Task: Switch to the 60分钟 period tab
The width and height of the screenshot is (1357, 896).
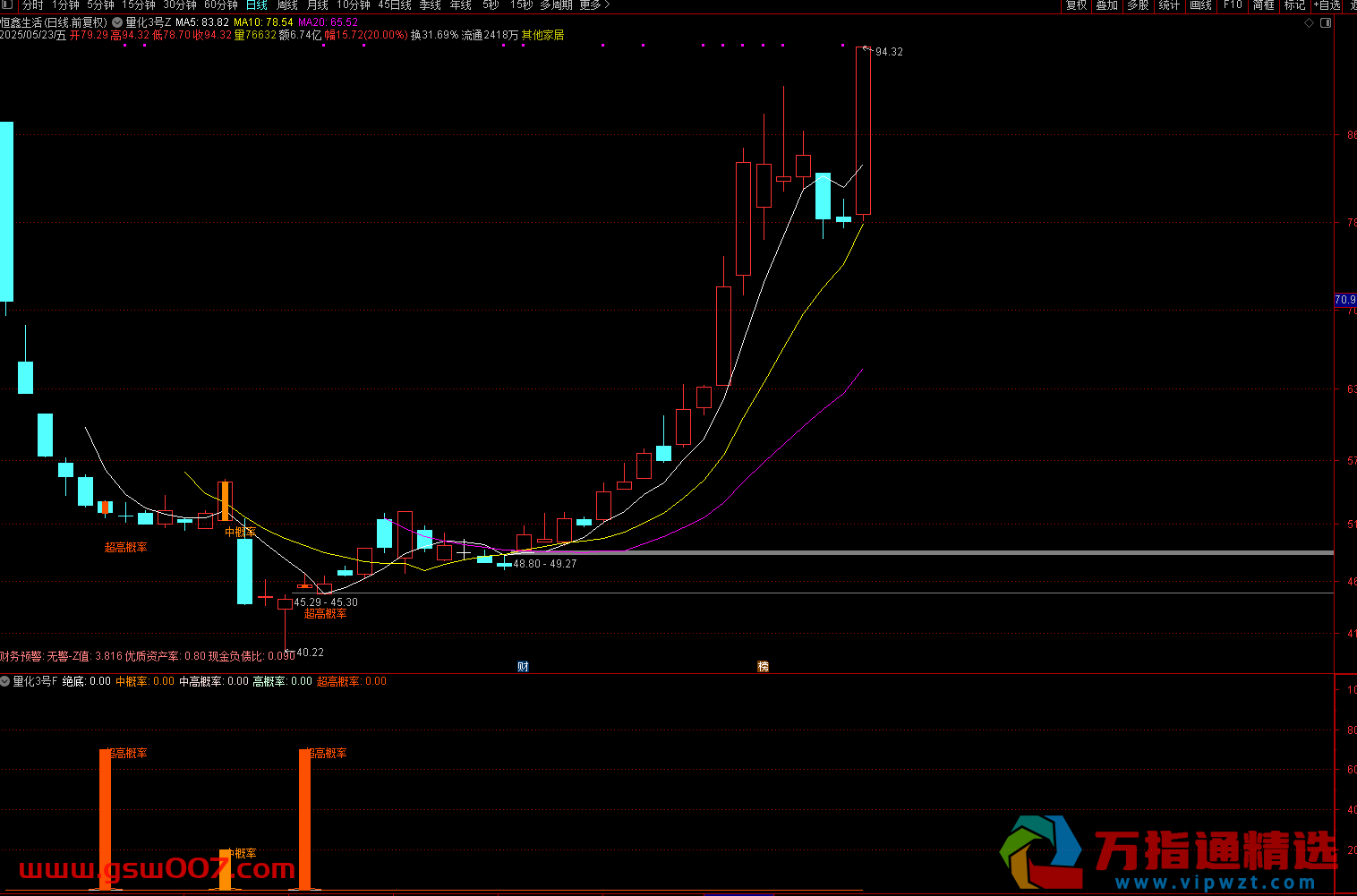Action: [221, 5]
